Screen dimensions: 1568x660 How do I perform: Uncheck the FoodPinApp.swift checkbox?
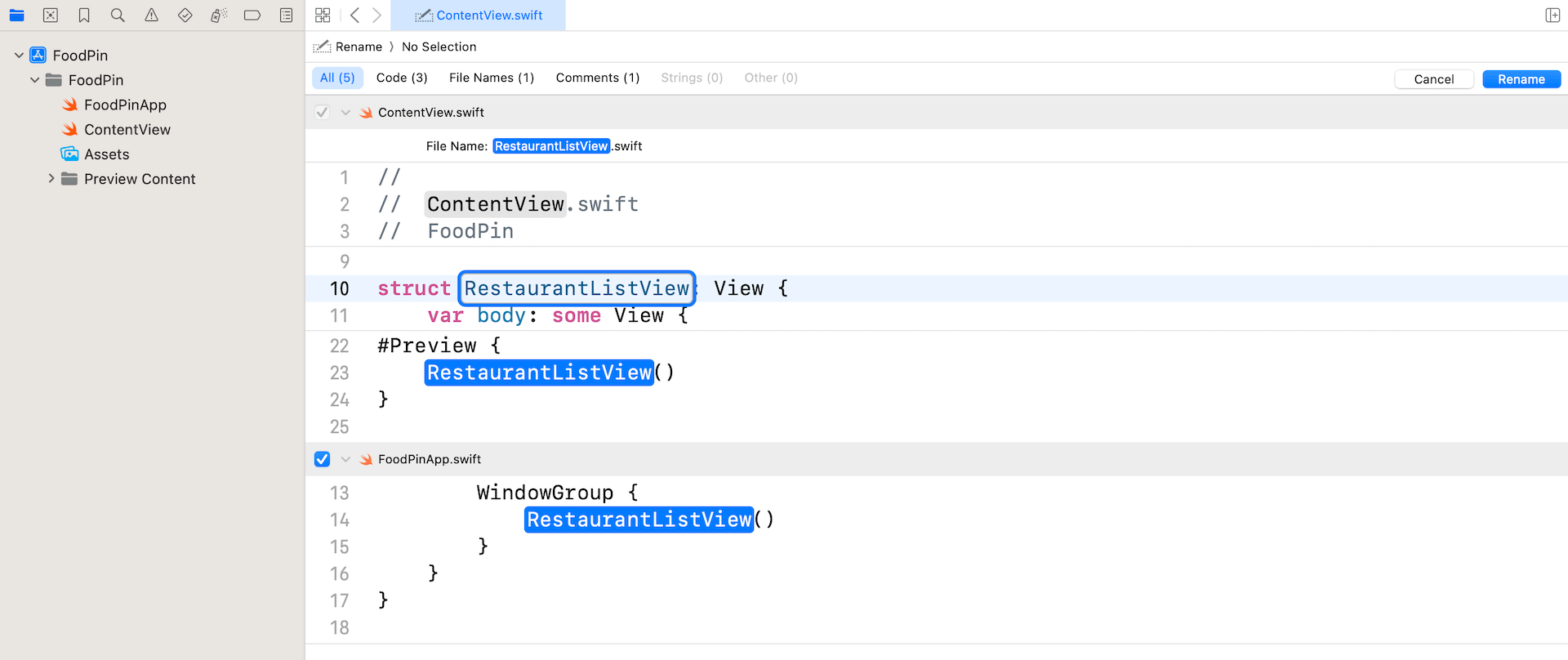323,459
